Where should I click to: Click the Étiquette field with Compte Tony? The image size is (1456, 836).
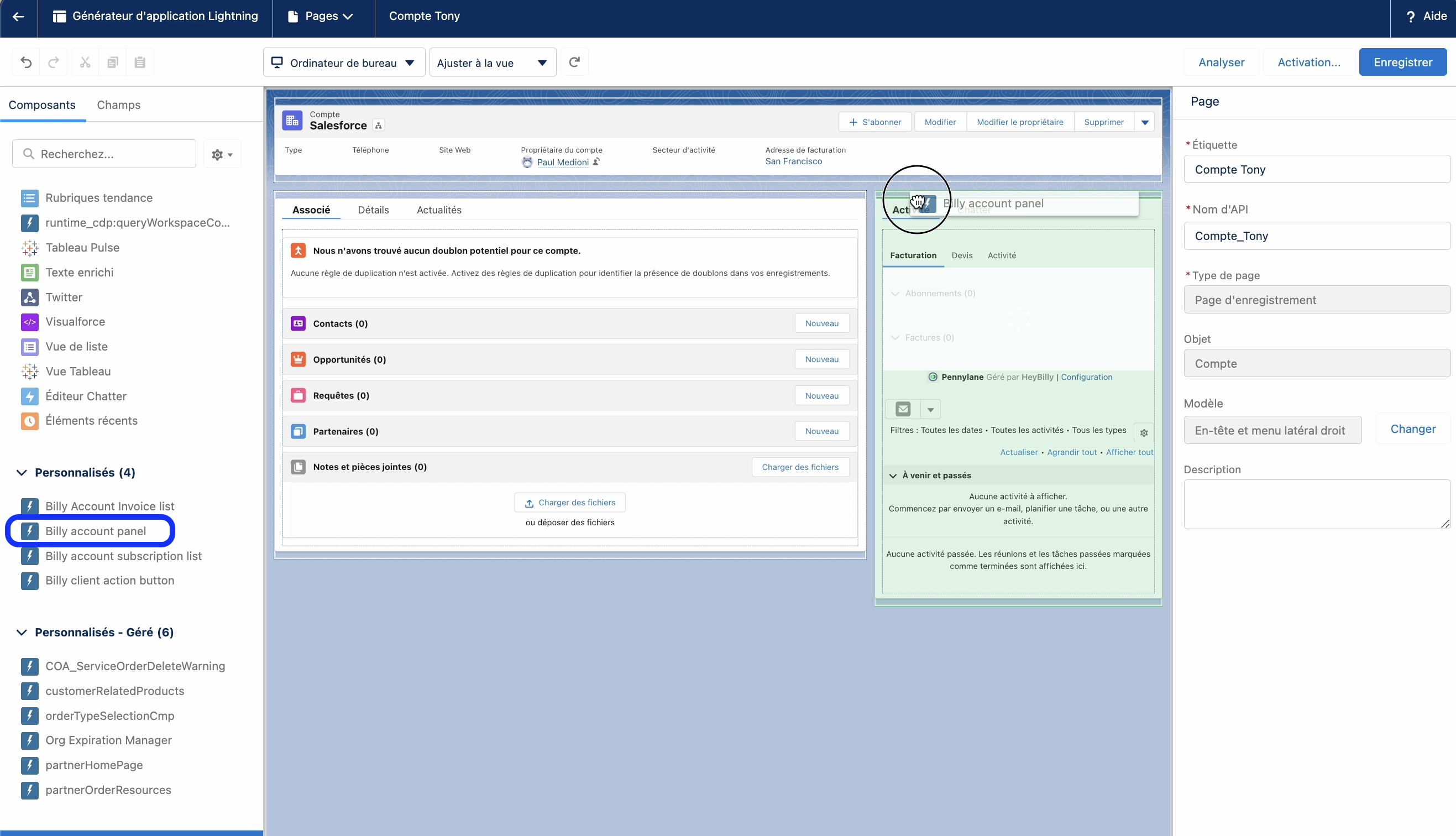(x=1316, y=170)
